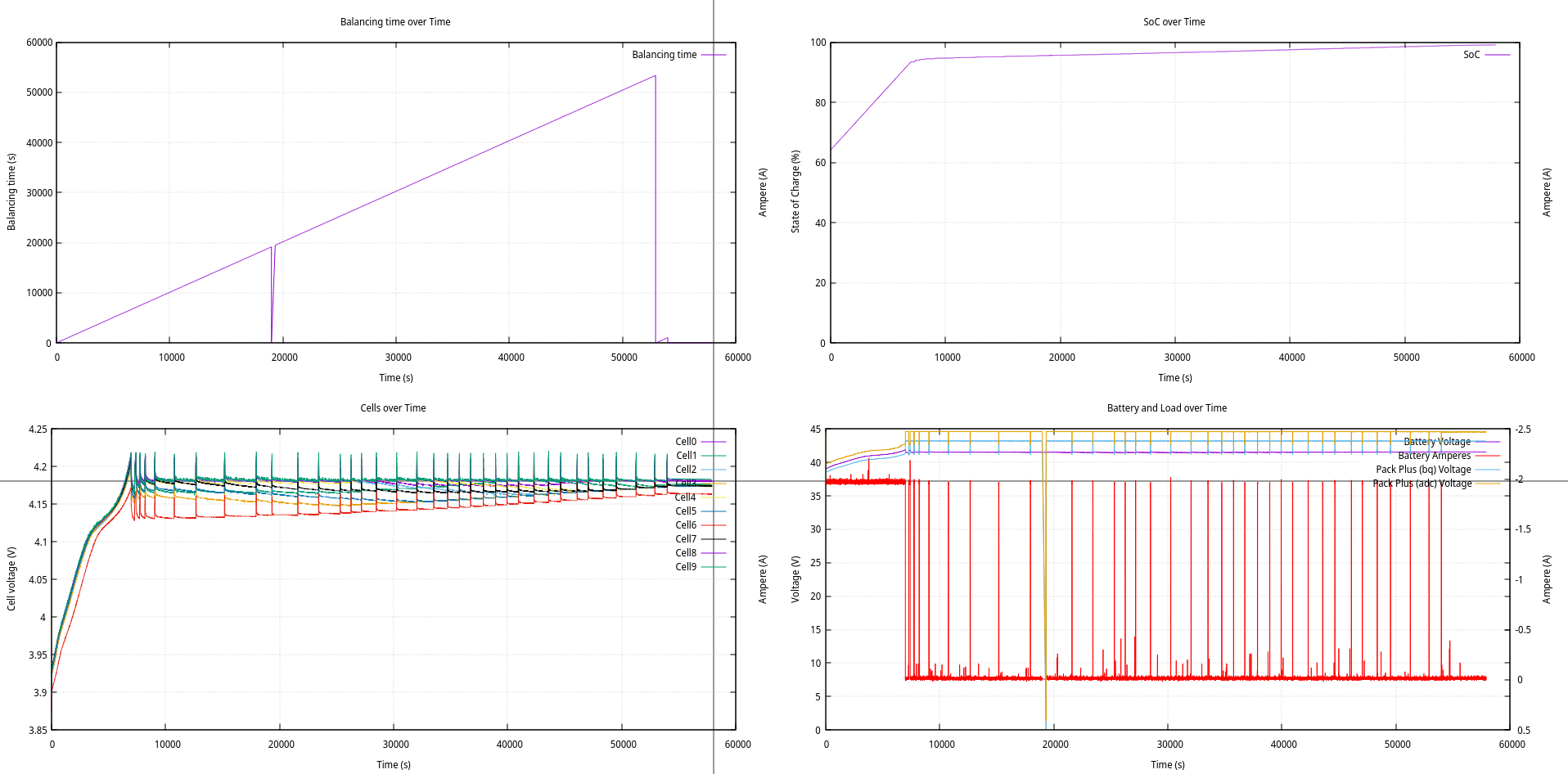Hide the Cell1 curve via legend
The image size is (1568, 774).
pos(700,456)
